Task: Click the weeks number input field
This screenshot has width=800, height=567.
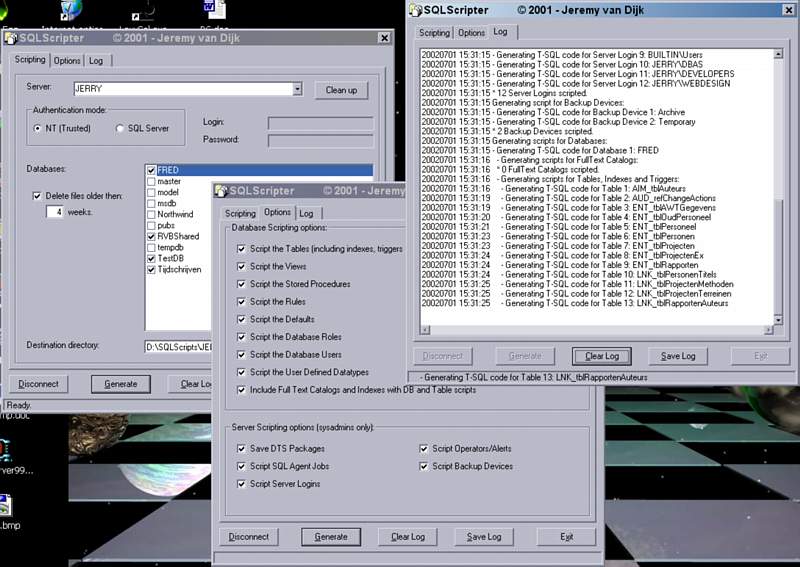Action: (55, 212)
